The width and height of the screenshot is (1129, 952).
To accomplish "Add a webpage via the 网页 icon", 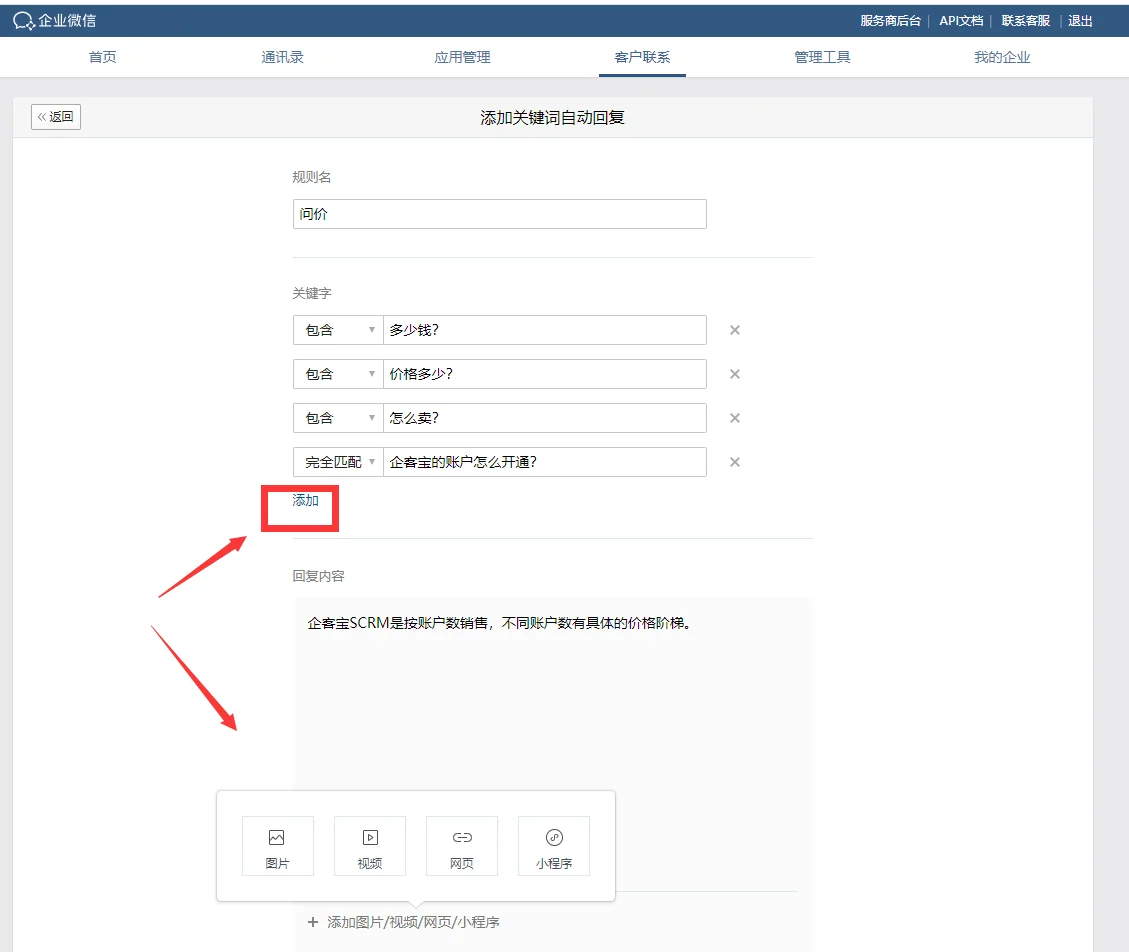I will click(x=462, y=845).
